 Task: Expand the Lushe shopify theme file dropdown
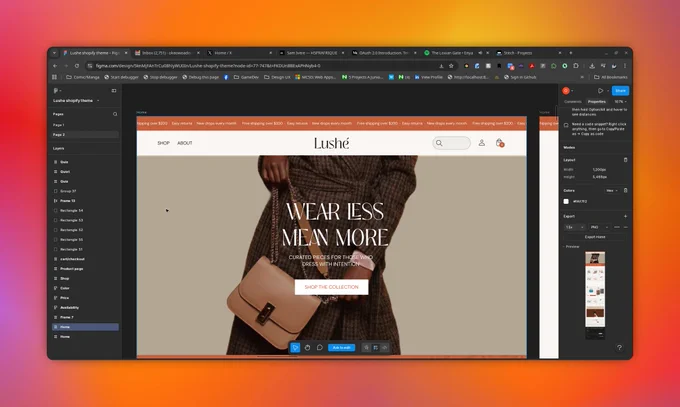(x=98, y=101)
